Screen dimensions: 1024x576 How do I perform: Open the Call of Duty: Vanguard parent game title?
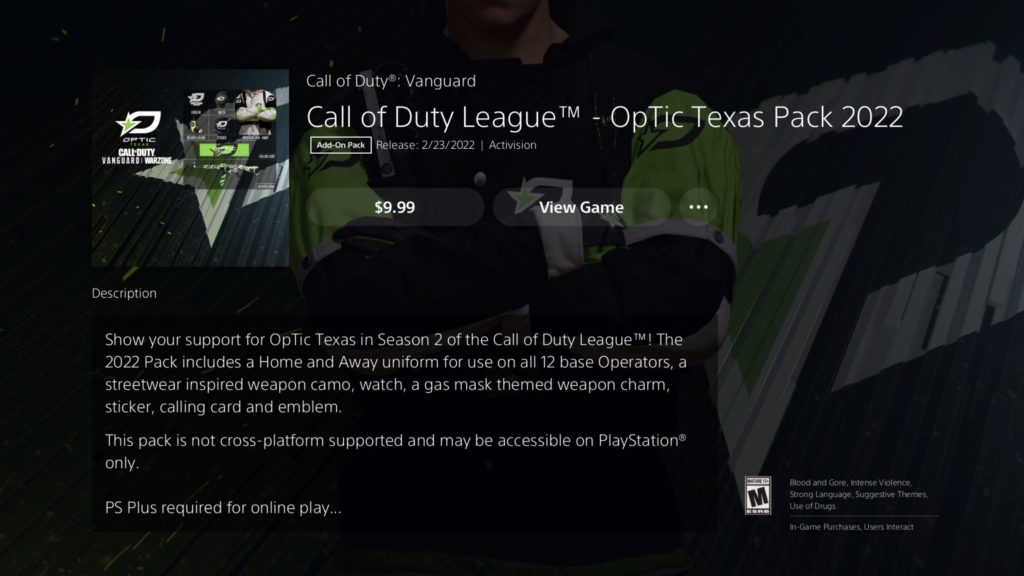(391, 81)
